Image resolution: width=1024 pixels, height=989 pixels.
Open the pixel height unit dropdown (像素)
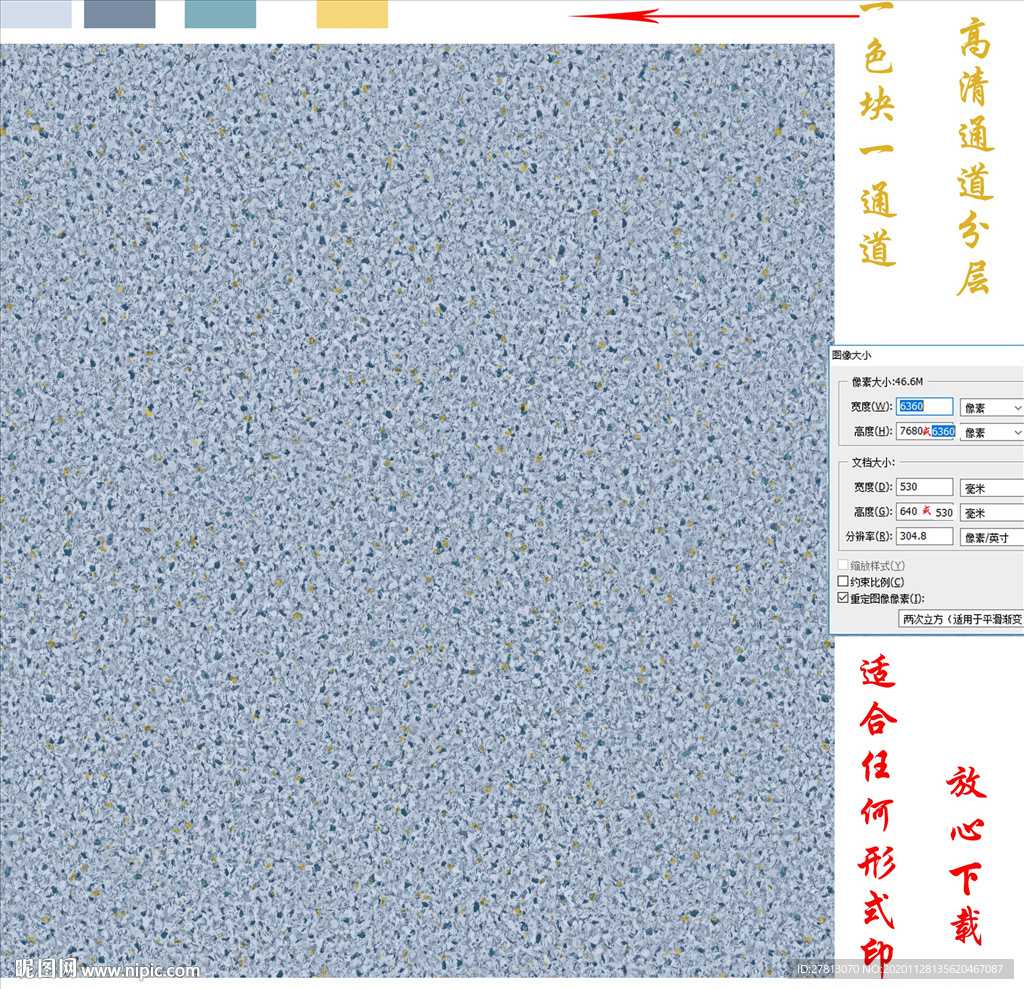click(x=991, y=432)
